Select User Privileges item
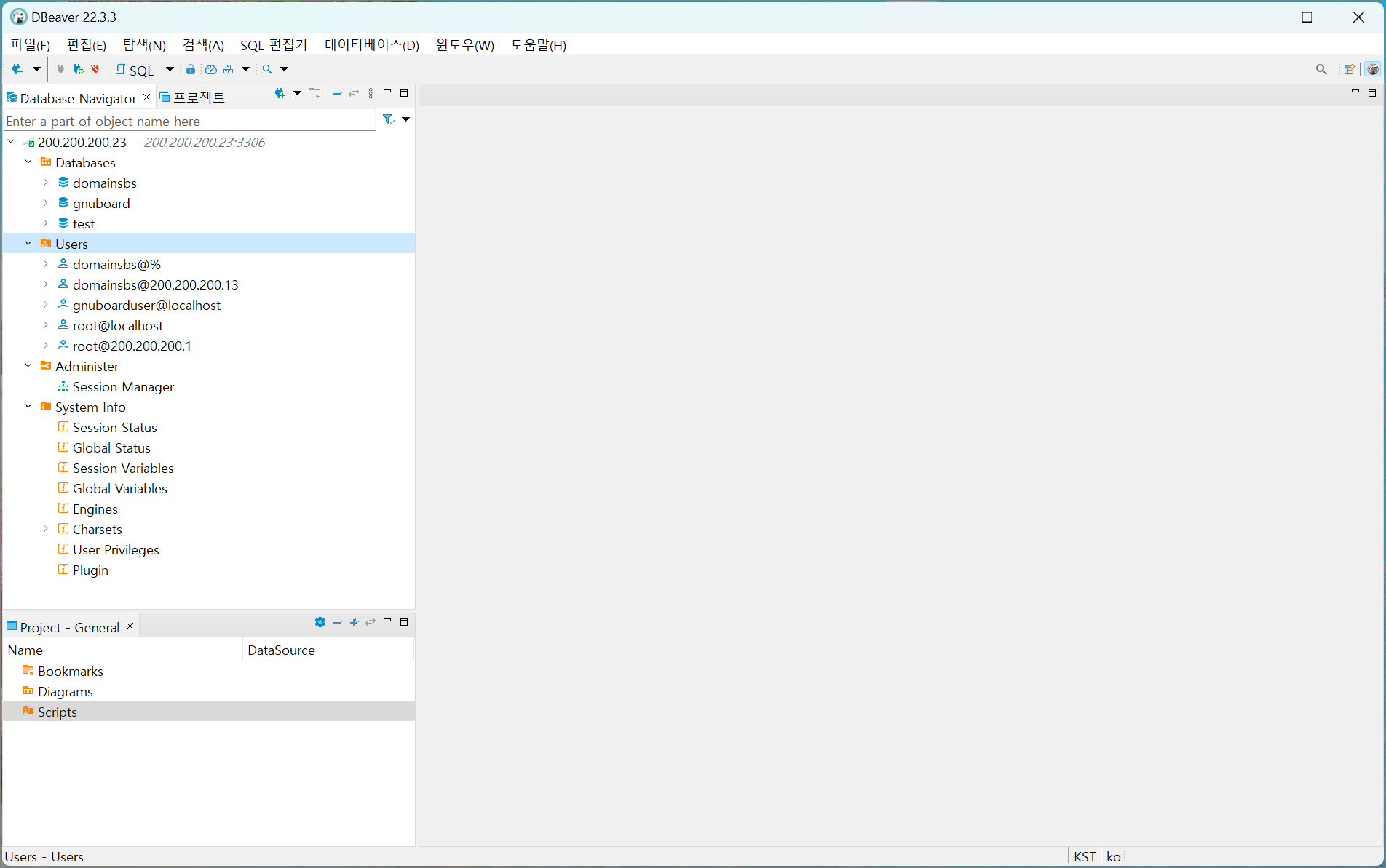This screenshot has width=1386, height=868. [x=116, y=550]
